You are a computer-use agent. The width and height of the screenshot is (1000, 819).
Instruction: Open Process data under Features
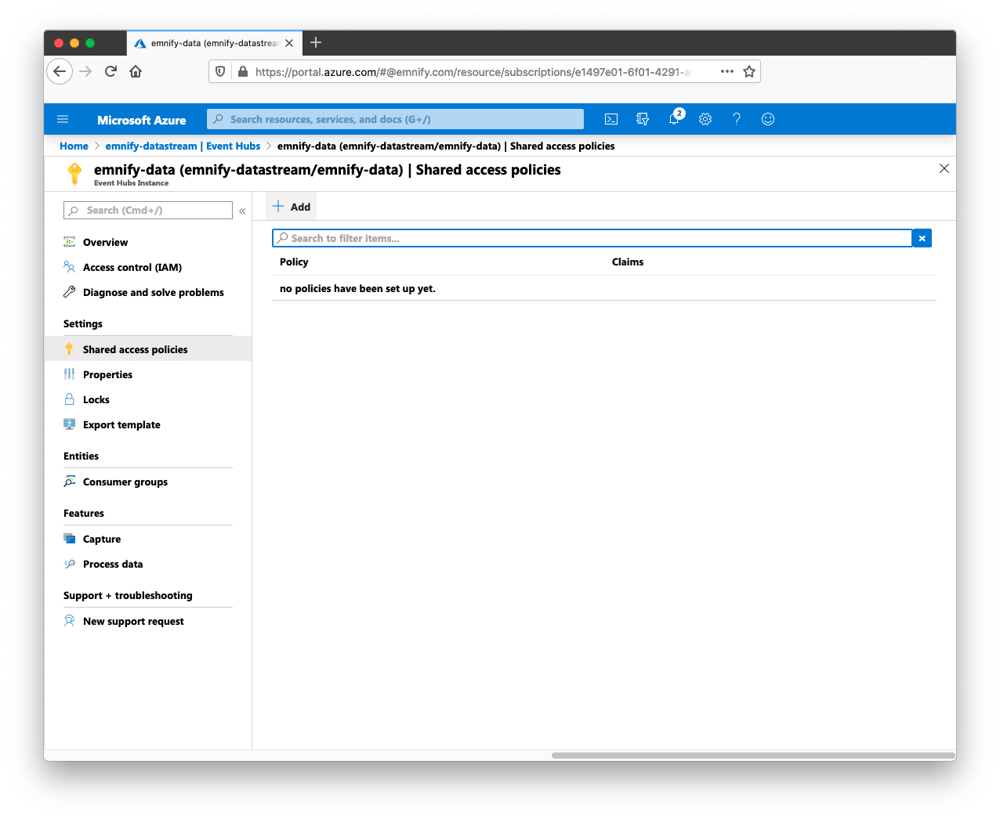coord(112,564)
